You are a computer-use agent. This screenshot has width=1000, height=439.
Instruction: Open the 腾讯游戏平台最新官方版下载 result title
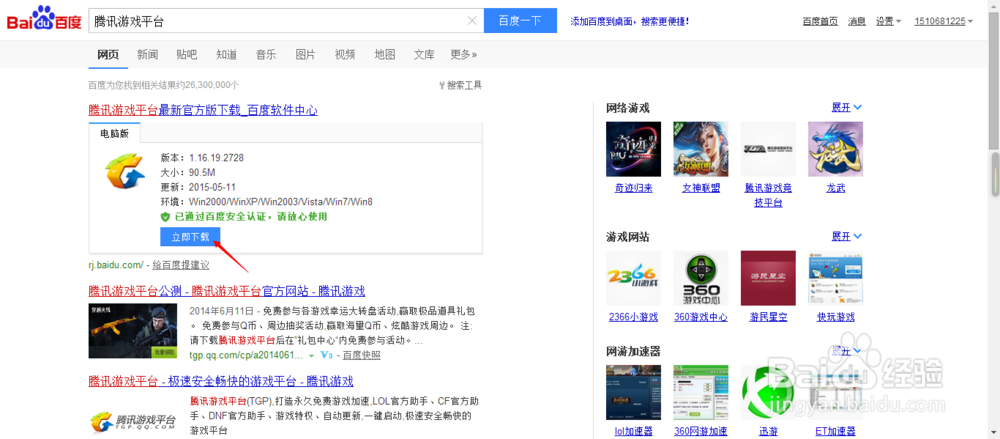[x=203, y=110]
